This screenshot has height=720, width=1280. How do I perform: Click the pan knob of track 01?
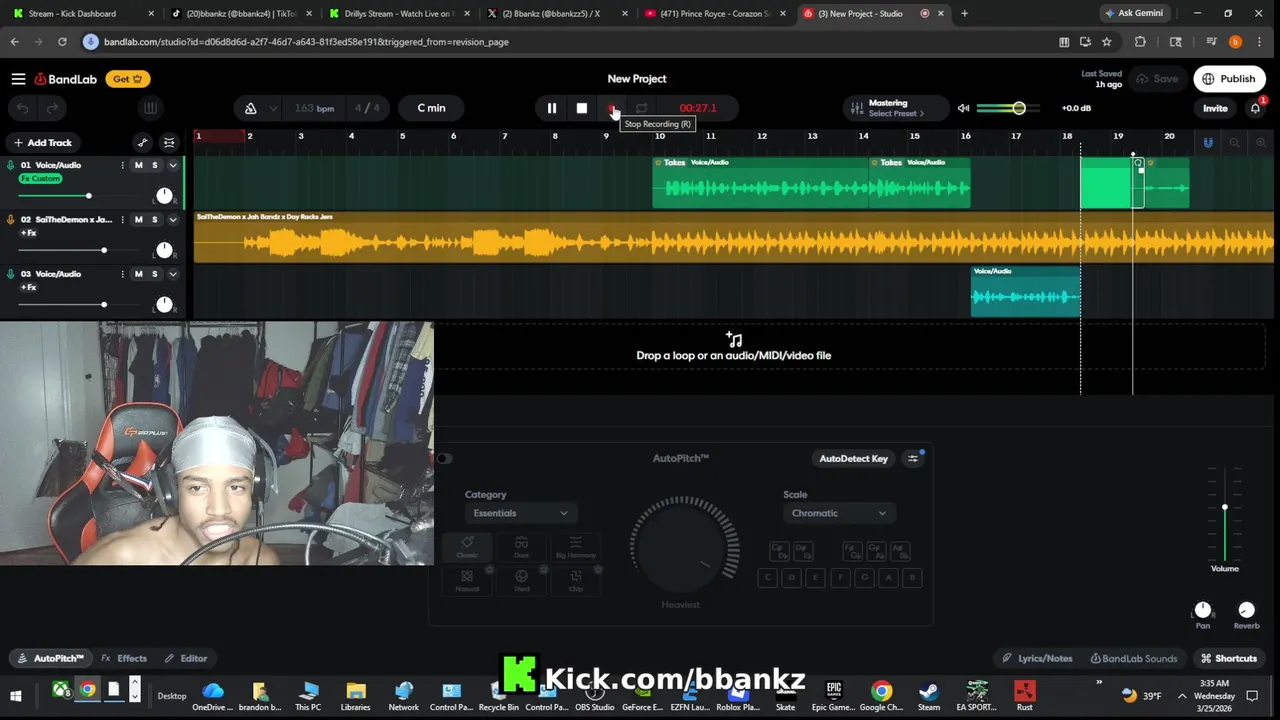(x=164, y=196)
